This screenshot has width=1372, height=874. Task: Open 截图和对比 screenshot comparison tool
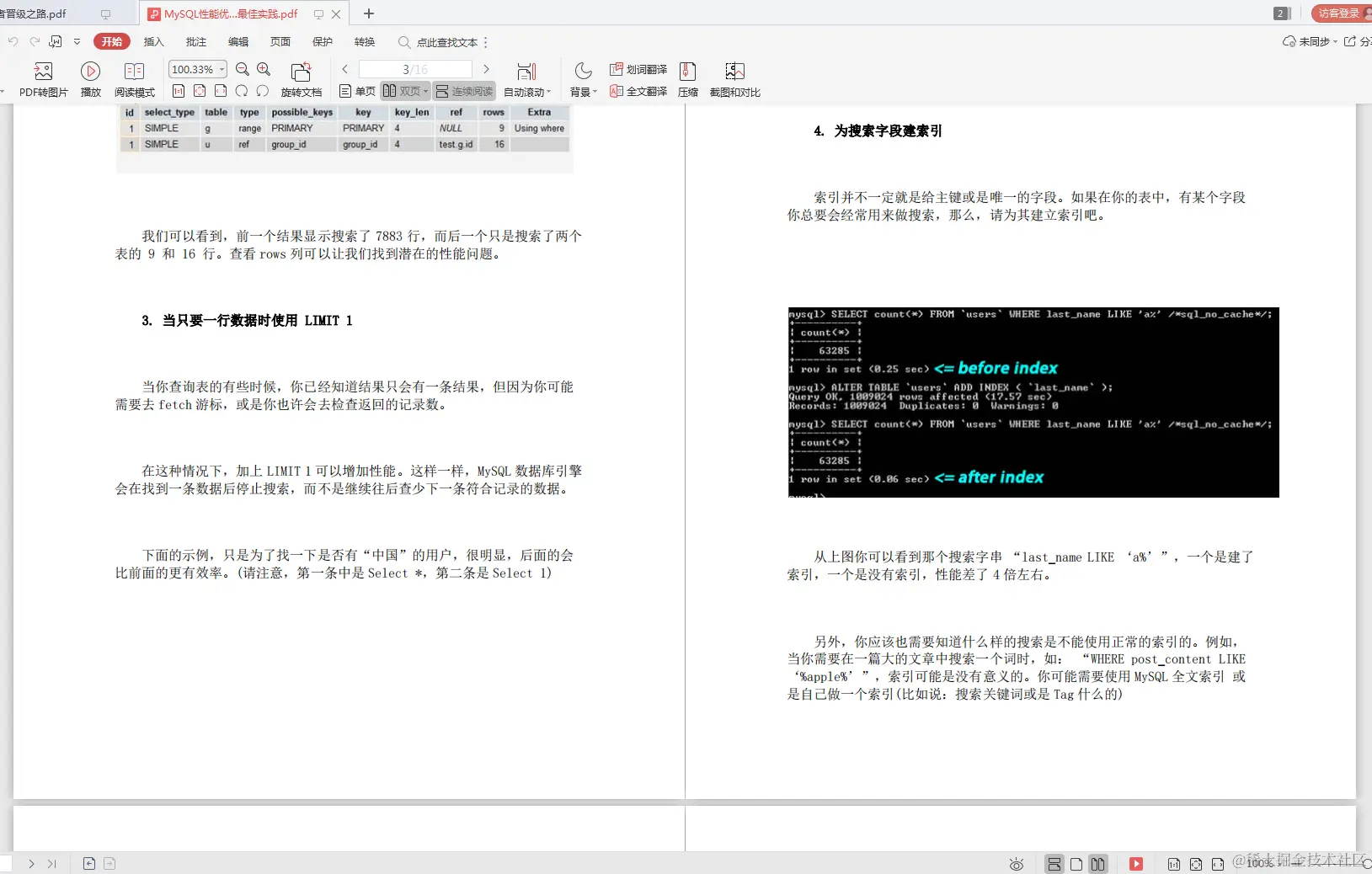(x=734, y=80)
